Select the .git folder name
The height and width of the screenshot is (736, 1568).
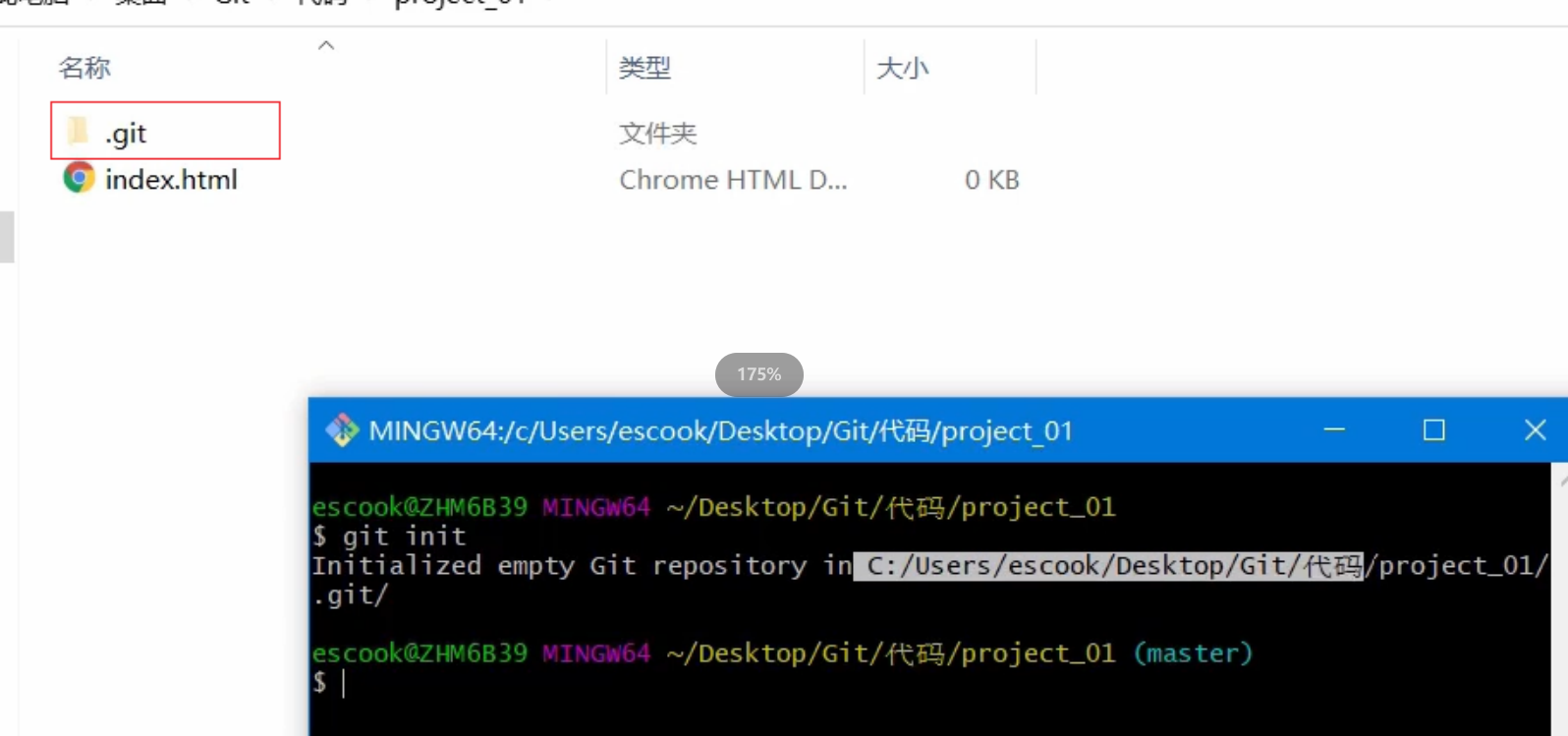(x=126, y=133)
